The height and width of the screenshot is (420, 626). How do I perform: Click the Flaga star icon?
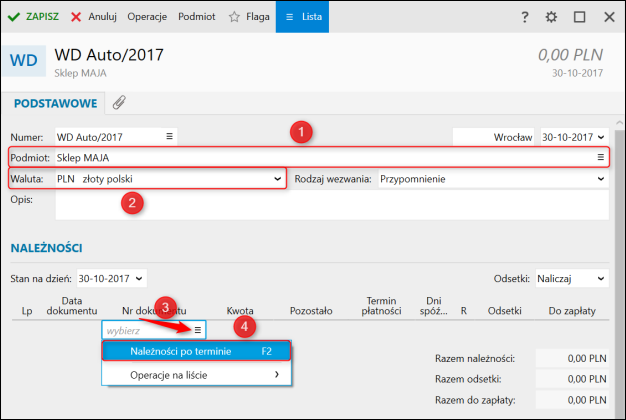(x=248, y=17)
